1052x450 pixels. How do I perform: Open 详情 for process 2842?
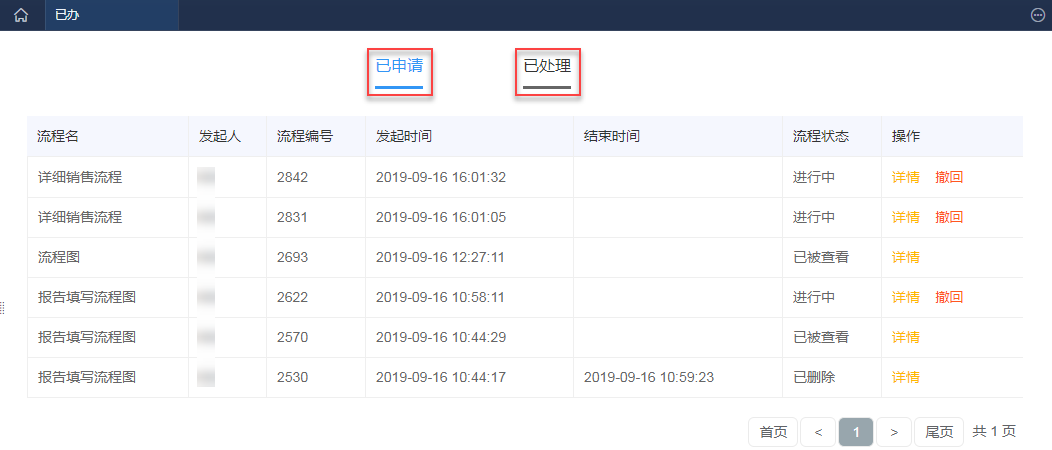point(905,177)
